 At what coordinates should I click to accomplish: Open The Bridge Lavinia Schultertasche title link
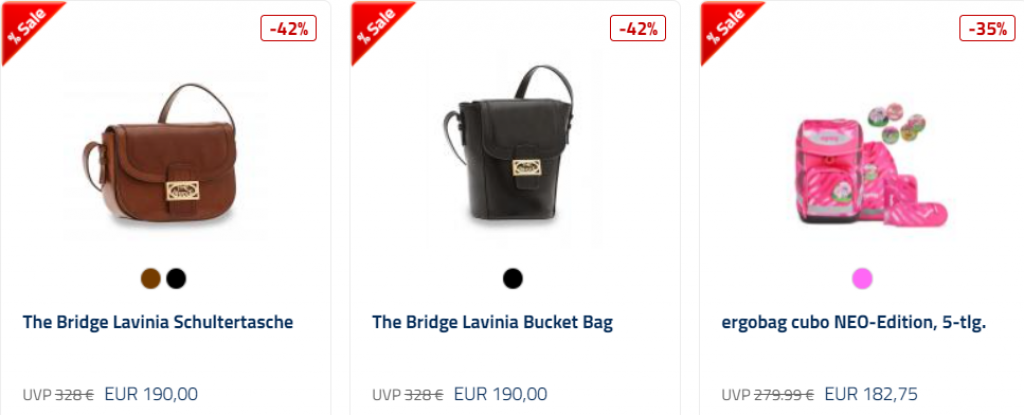click(158, 322)
